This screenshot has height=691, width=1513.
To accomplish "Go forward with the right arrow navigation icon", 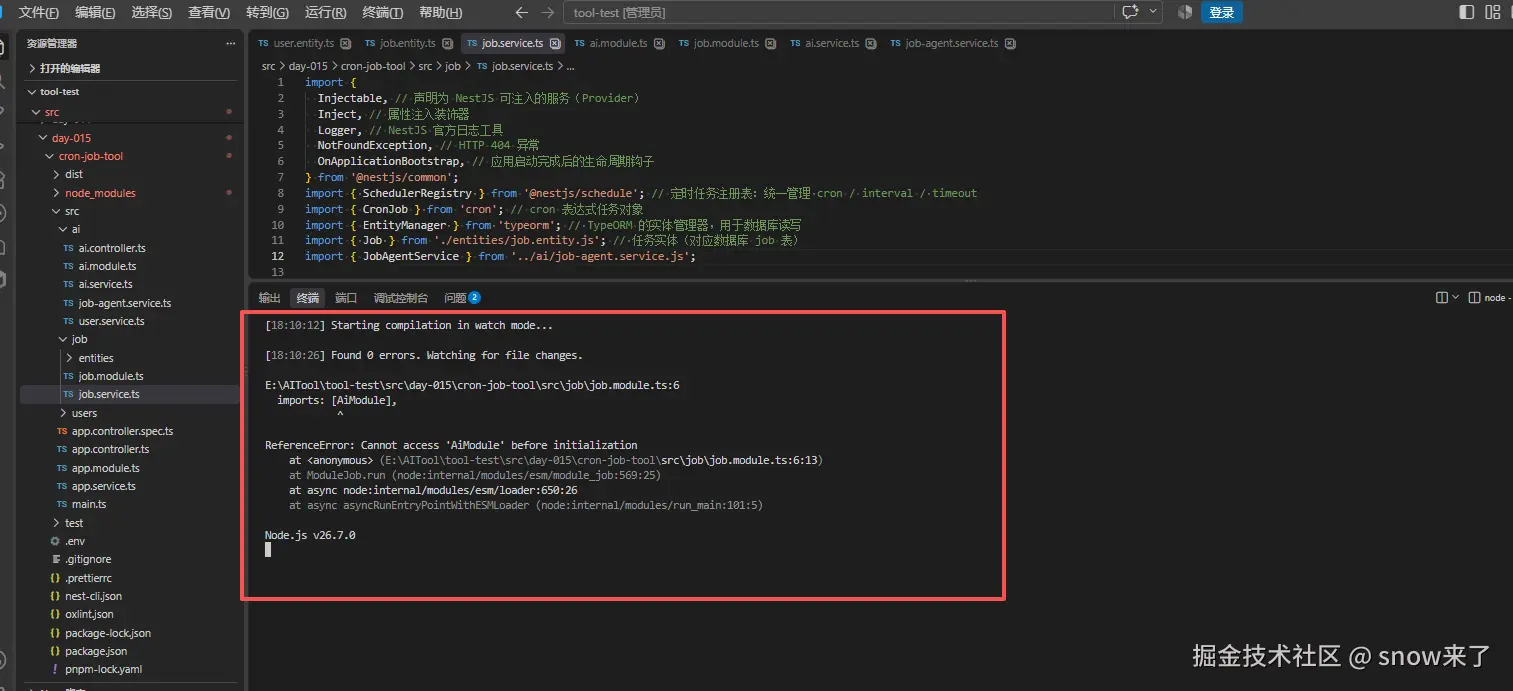I will [547, 13].
